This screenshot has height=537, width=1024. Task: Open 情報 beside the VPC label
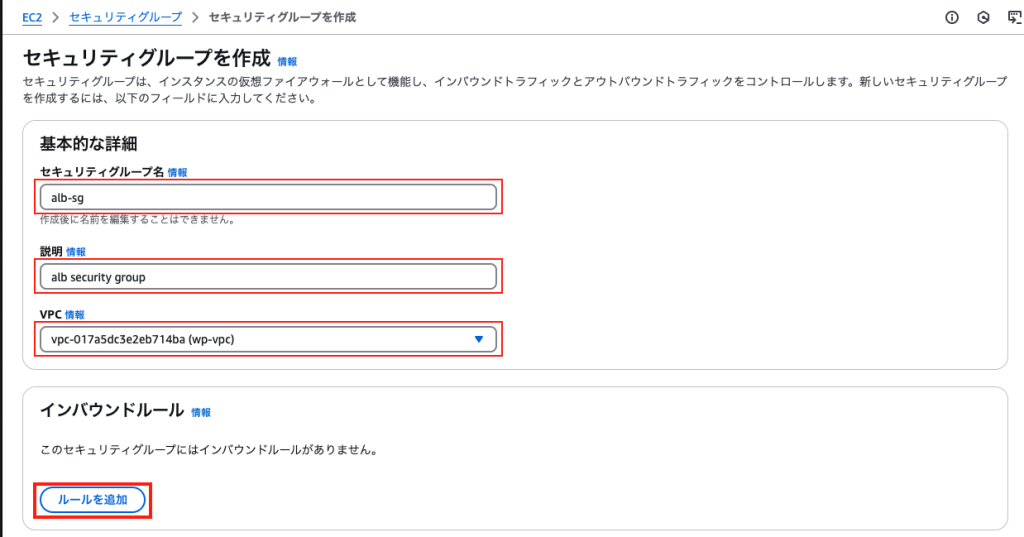pyautogui.click(x=74, y=315)
